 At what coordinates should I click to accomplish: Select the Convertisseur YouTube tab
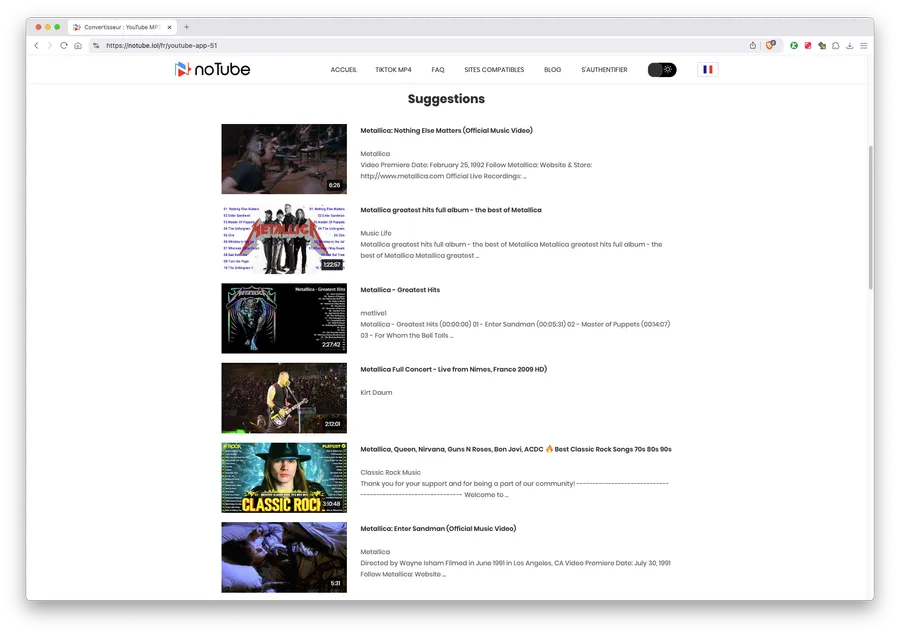tap(122, 27)
